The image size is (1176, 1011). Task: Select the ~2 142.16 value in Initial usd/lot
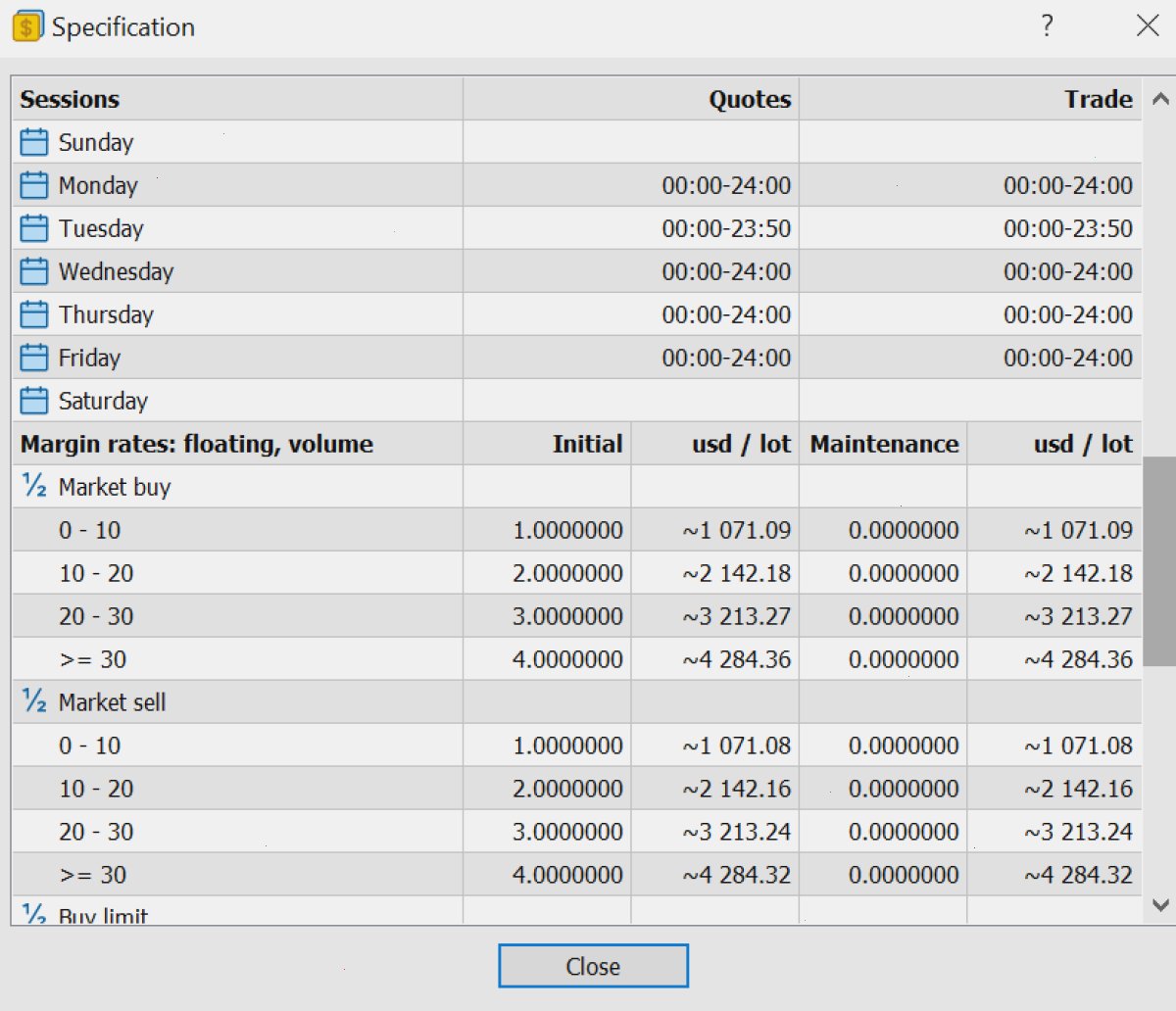[x=737, y=789]
